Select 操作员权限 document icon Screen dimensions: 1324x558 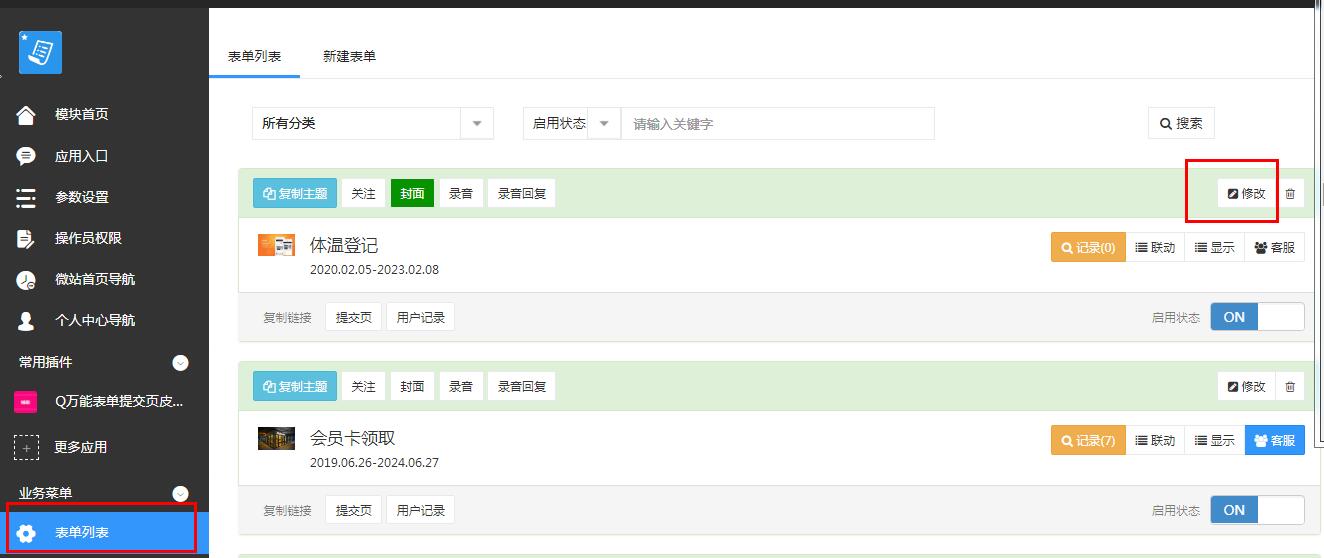point(26,238)
